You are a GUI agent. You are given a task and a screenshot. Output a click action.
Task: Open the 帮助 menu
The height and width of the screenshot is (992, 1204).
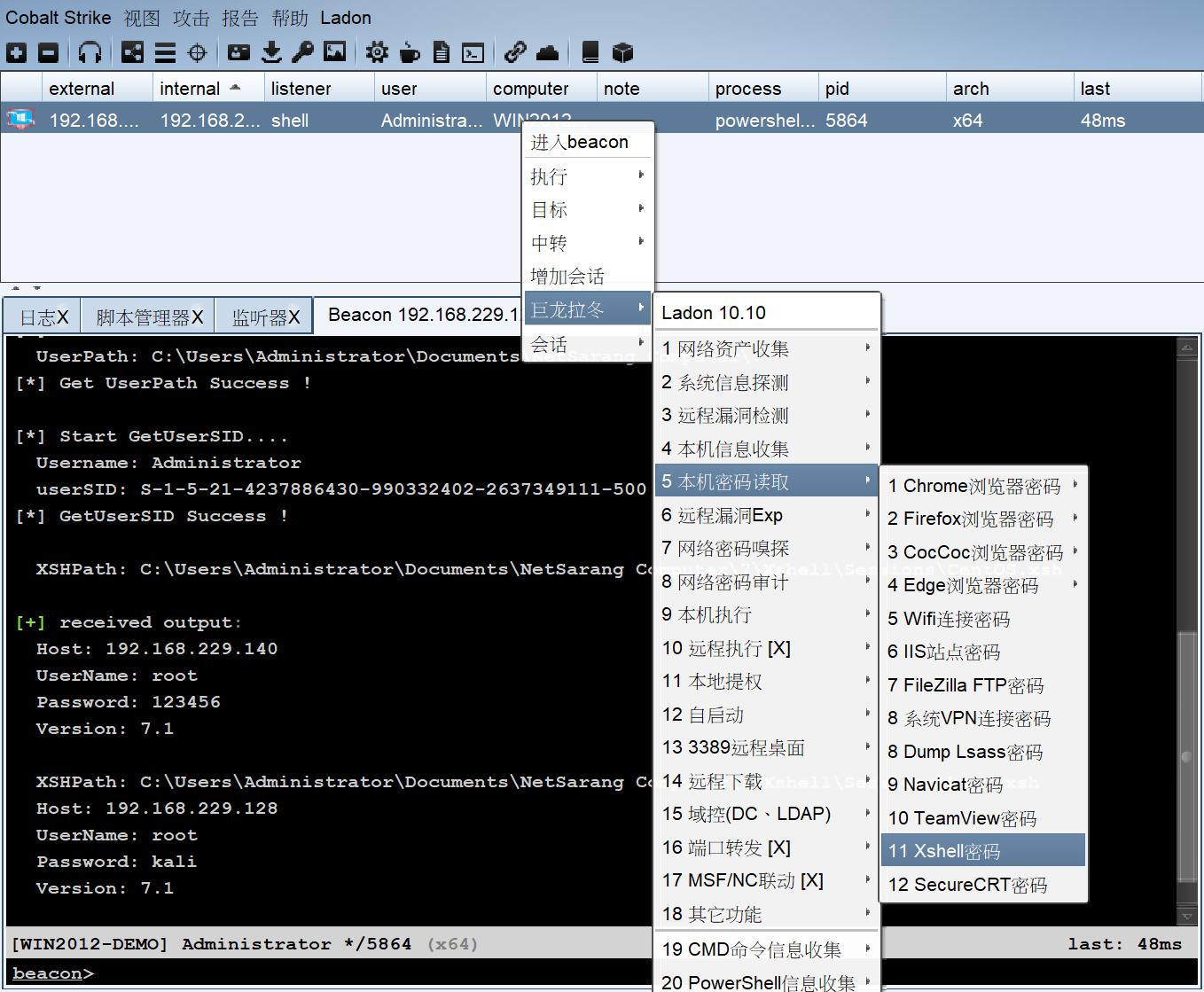coord(290,18)
